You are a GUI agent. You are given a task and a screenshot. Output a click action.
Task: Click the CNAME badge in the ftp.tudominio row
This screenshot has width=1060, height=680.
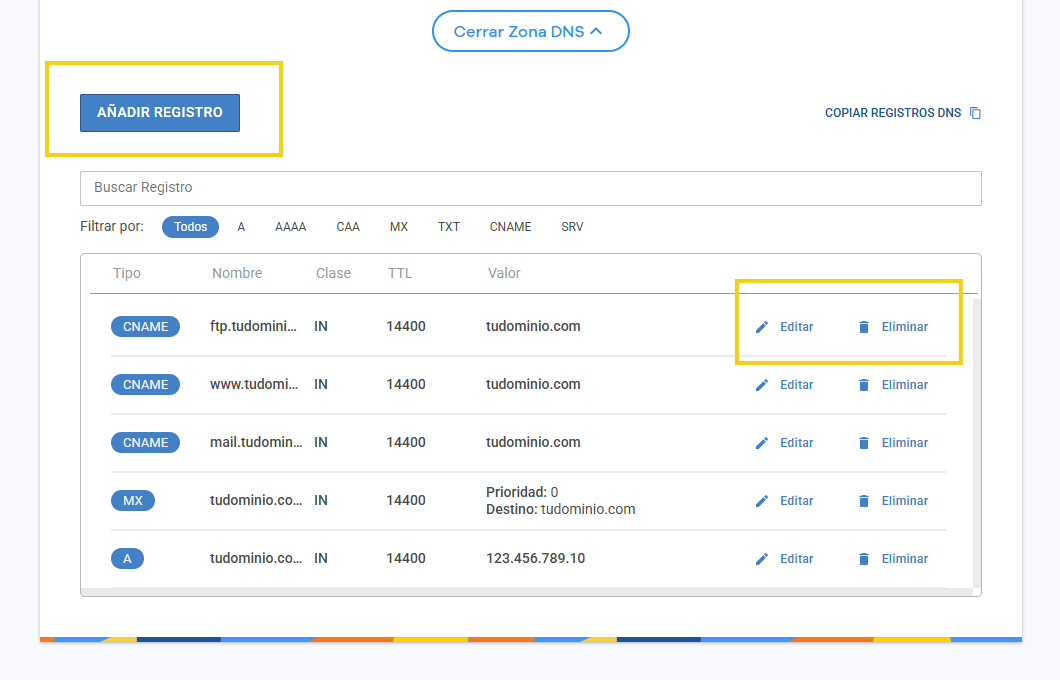click(x=145, y=326)
